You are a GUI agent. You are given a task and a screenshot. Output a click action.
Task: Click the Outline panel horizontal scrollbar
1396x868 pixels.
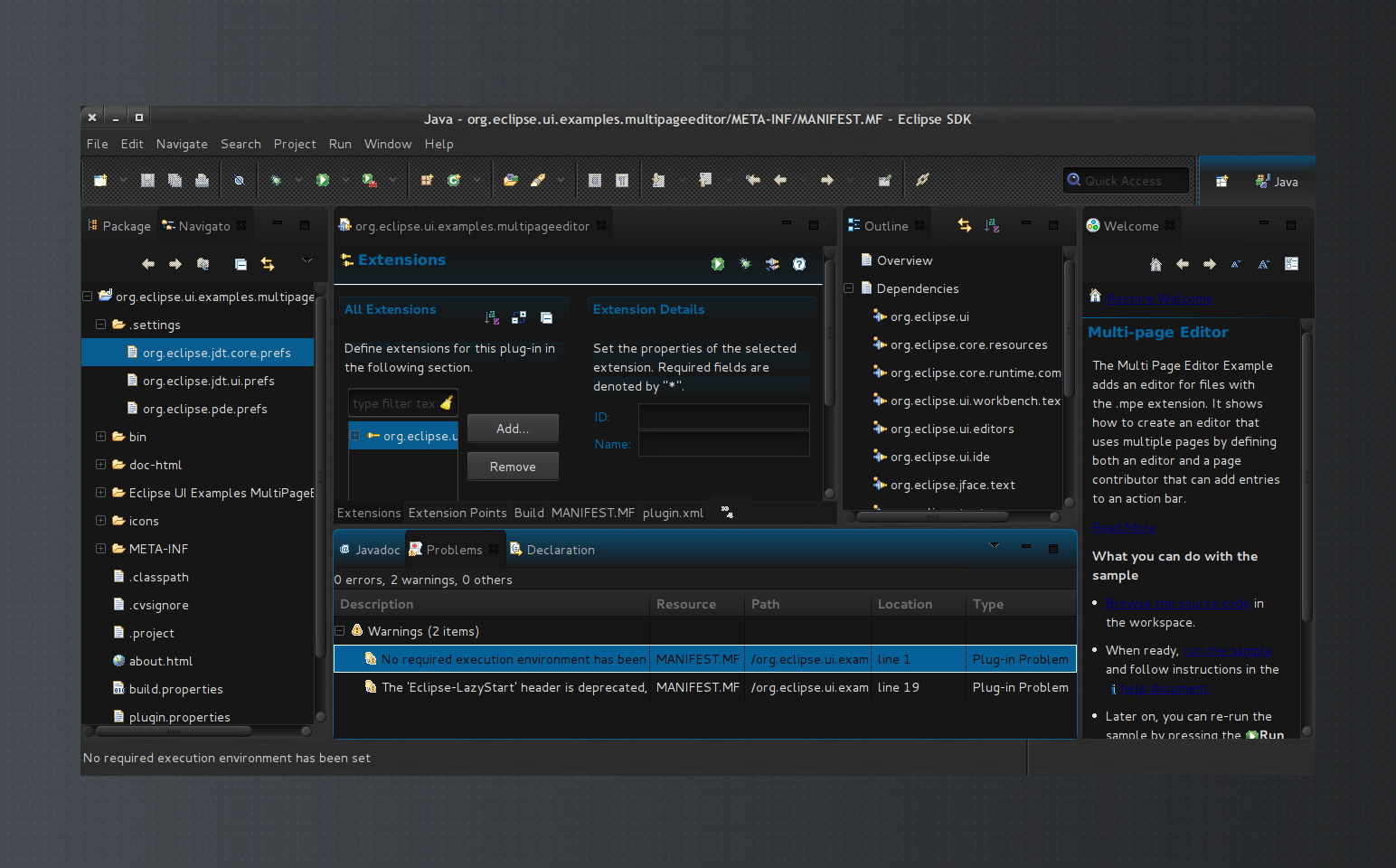931,516
